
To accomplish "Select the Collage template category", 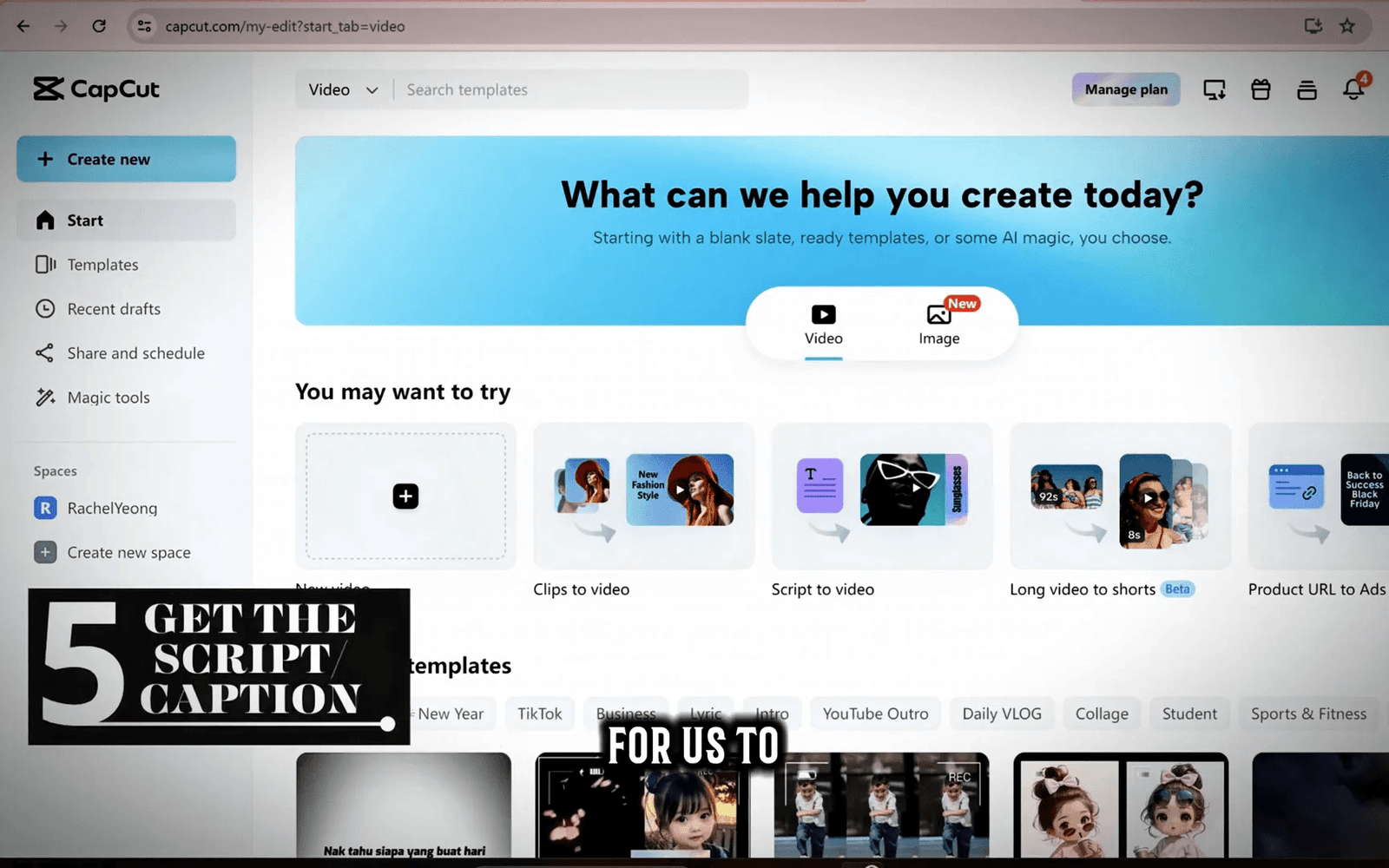I will tap(1102, 713).
